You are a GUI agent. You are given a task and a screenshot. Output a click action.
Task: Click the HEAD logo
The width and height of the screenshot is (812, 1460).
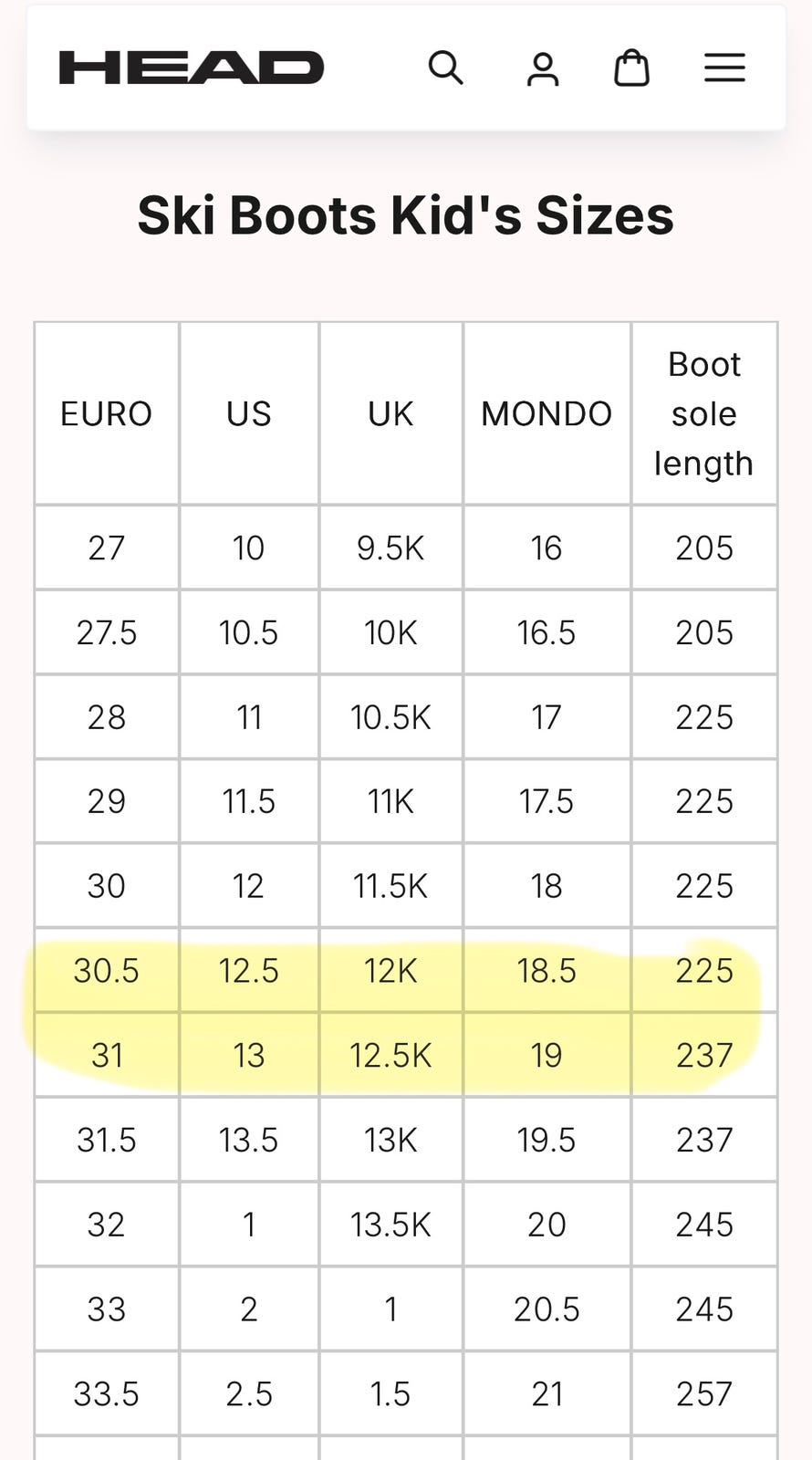[192, 68]
